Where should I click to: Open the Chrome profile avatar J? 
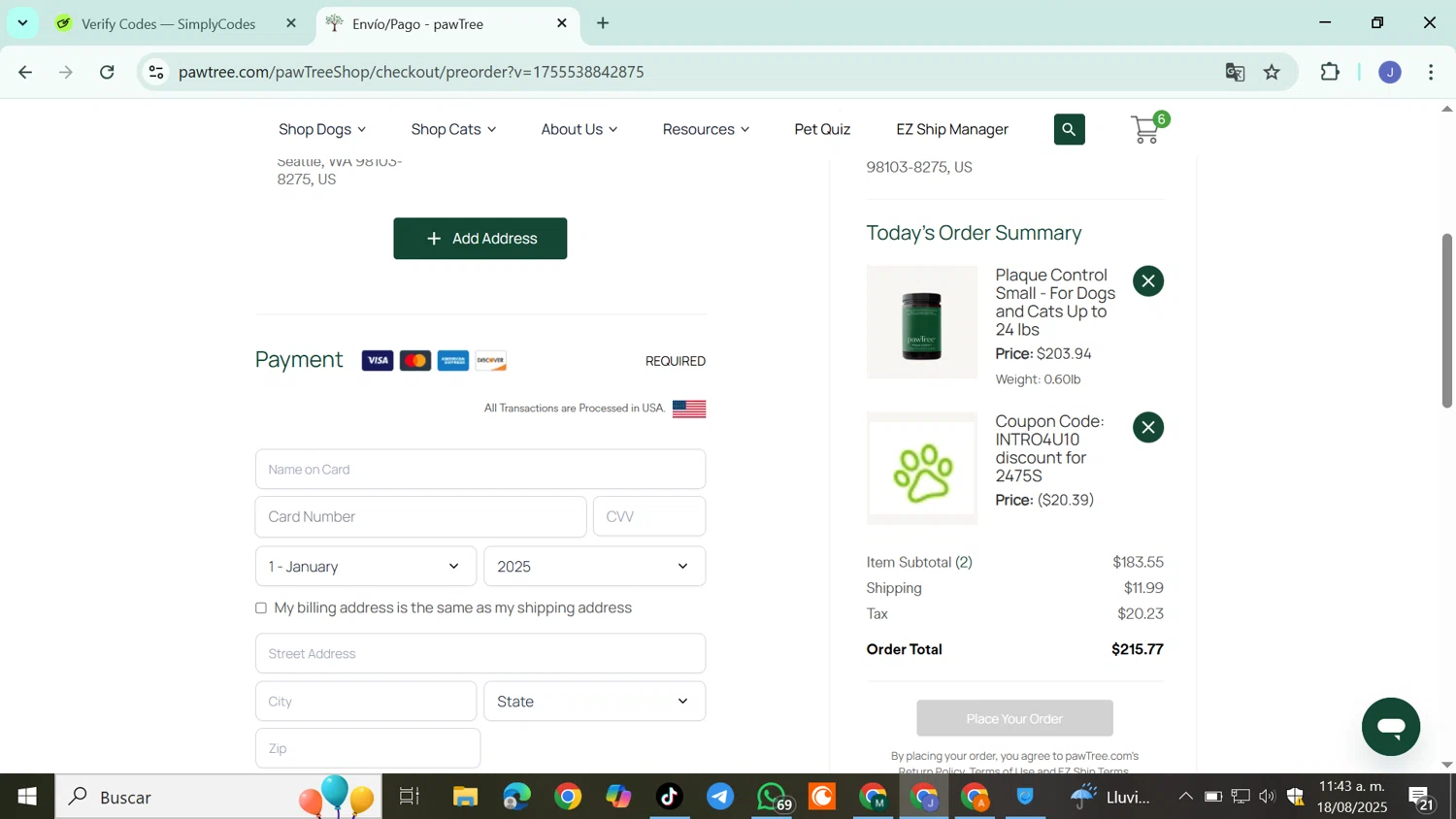coord(1390,72)
